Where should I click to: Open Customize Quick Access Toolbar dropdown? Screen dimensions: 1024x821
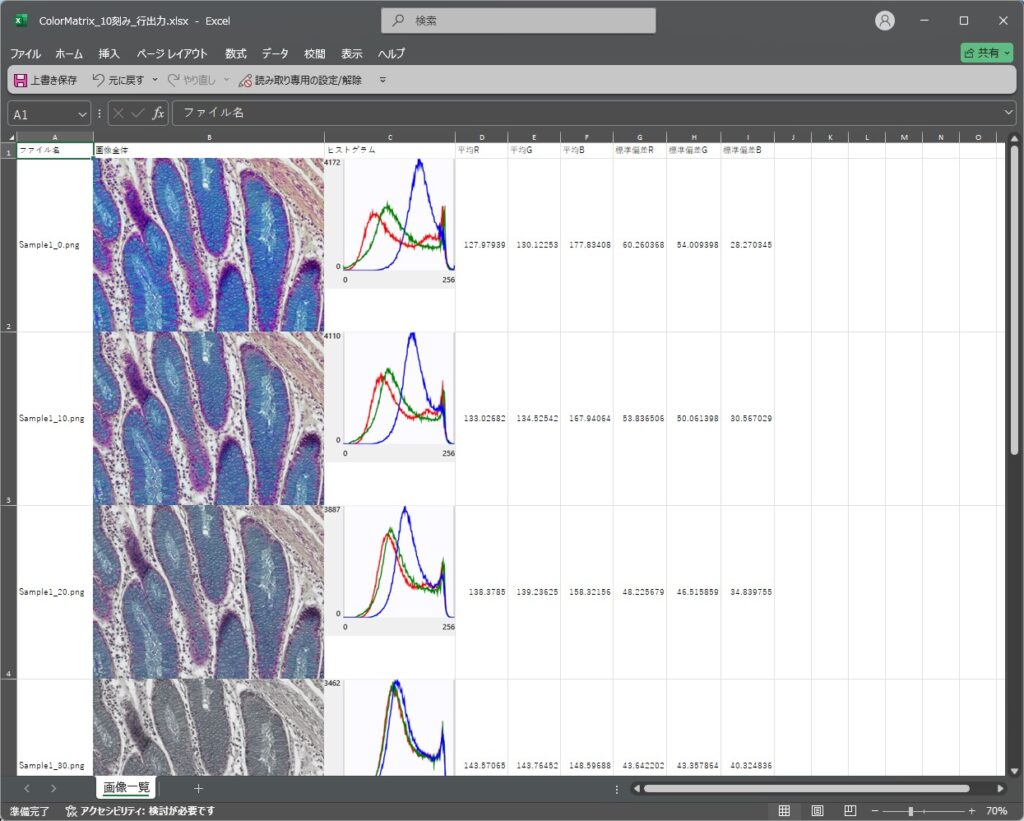[x=382, y=80]
